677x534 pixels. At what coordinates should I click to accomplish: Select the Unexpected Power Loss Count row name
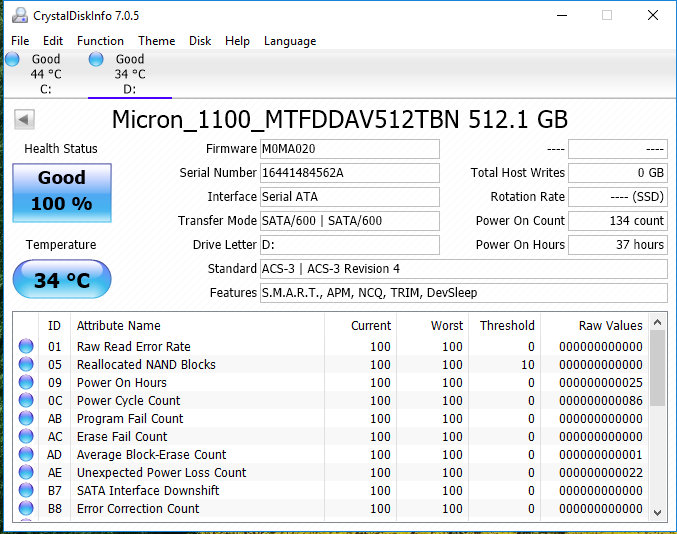coord(161,472)
